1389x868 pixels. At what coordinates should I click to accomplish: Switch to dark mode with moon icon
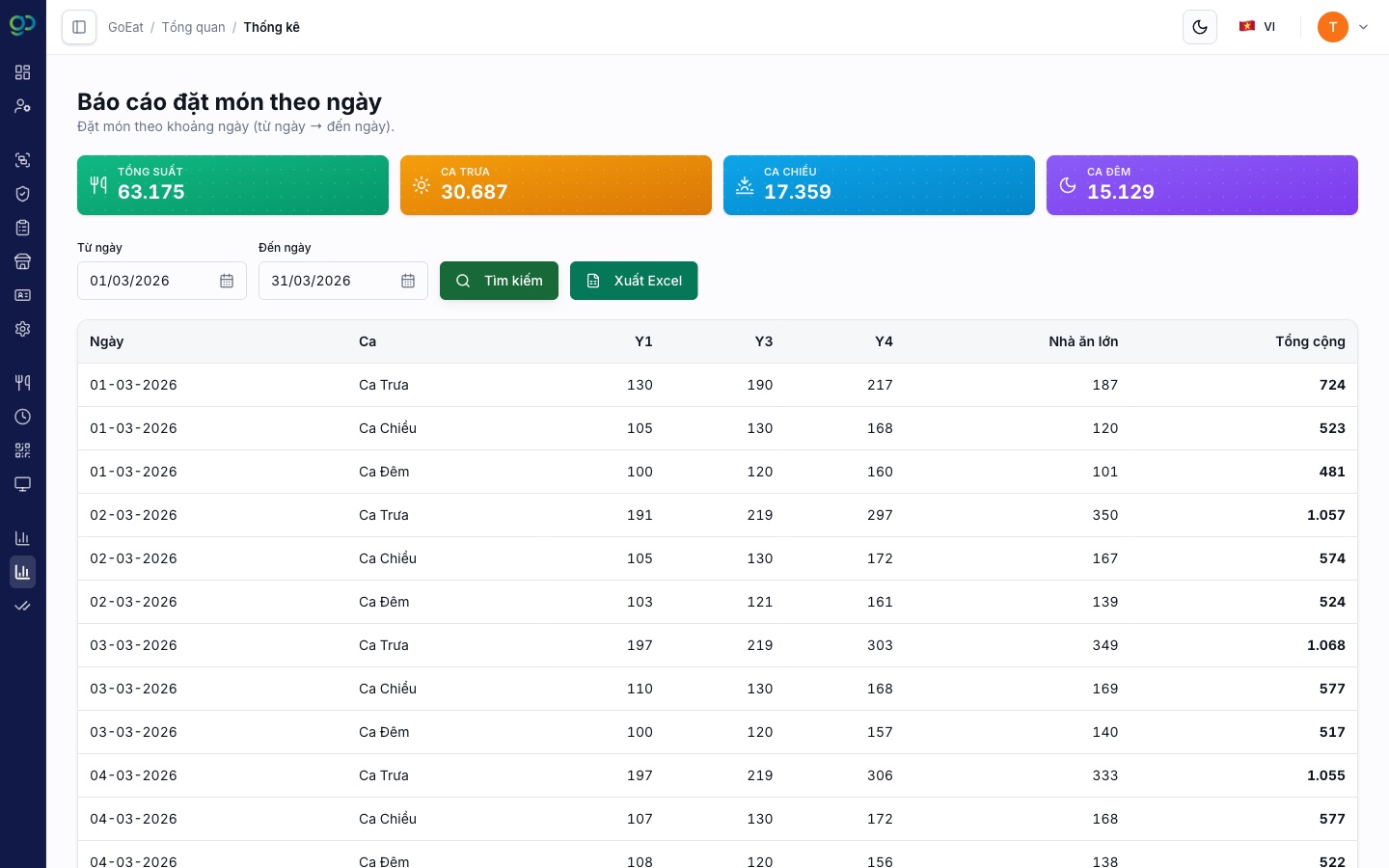pyautogui.click(x=1200, y=27)
